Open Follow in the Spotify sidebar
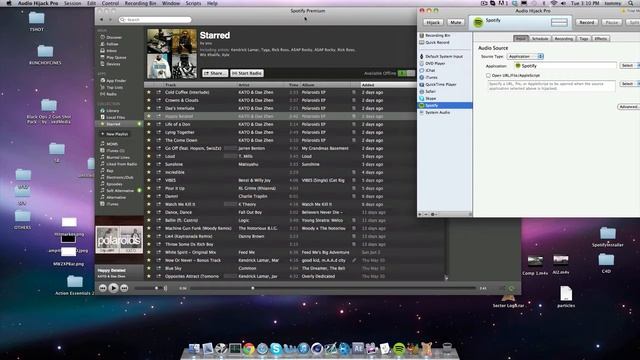 [112, 44]
